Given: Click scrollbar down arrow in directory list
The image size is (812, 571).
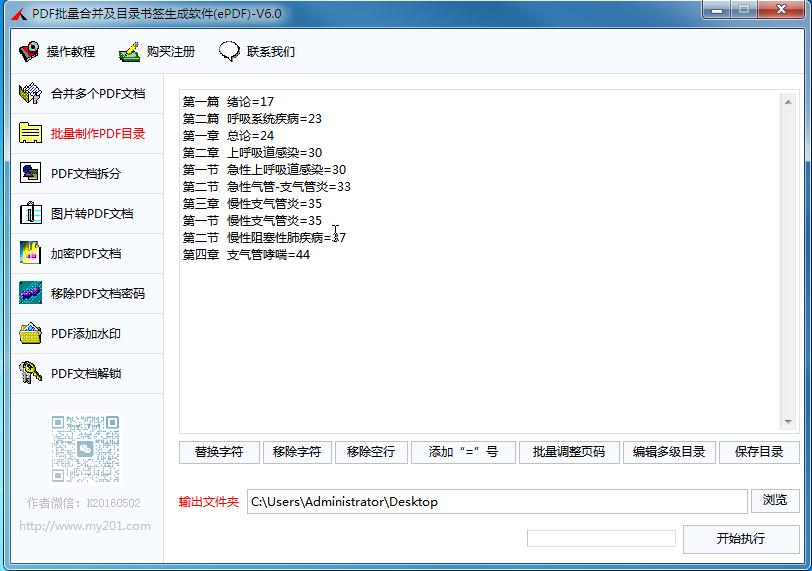Looking at the screenshot, I should point(788,421).
